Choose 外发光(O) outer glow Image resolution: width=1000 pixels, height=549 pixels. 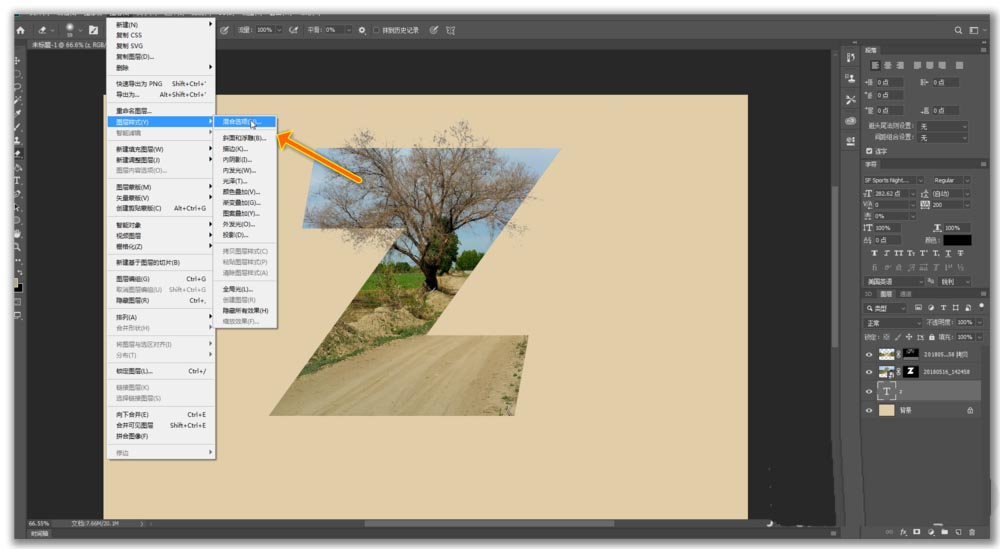pos(246,224)
